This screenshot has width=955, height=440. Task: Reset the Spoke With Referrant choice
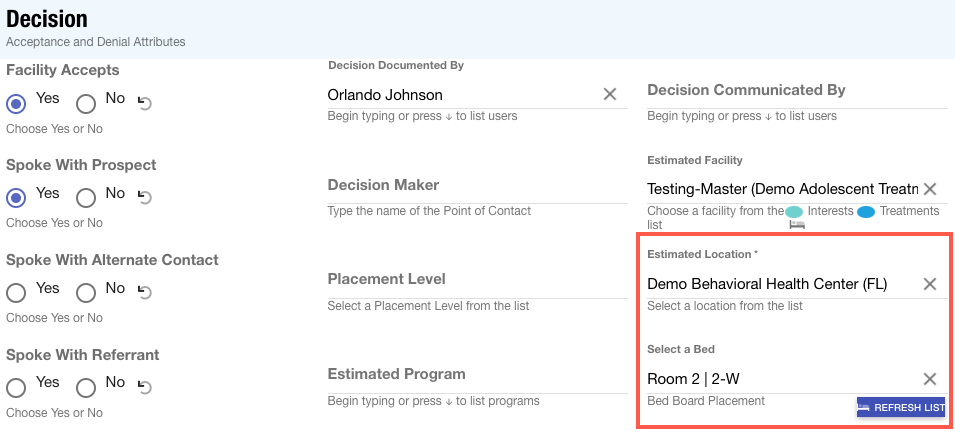pos(144,387)
